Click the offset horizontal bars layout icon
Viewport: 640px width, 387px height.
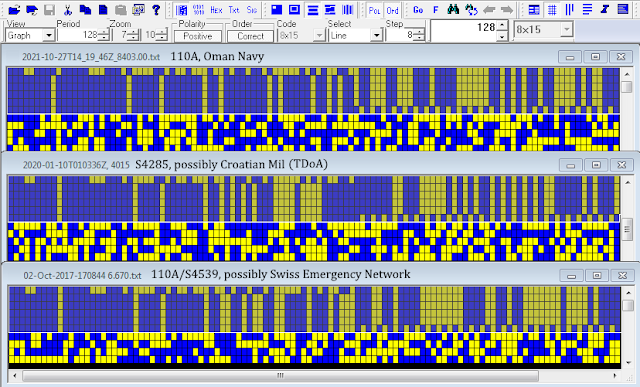(x=330, y=10)
